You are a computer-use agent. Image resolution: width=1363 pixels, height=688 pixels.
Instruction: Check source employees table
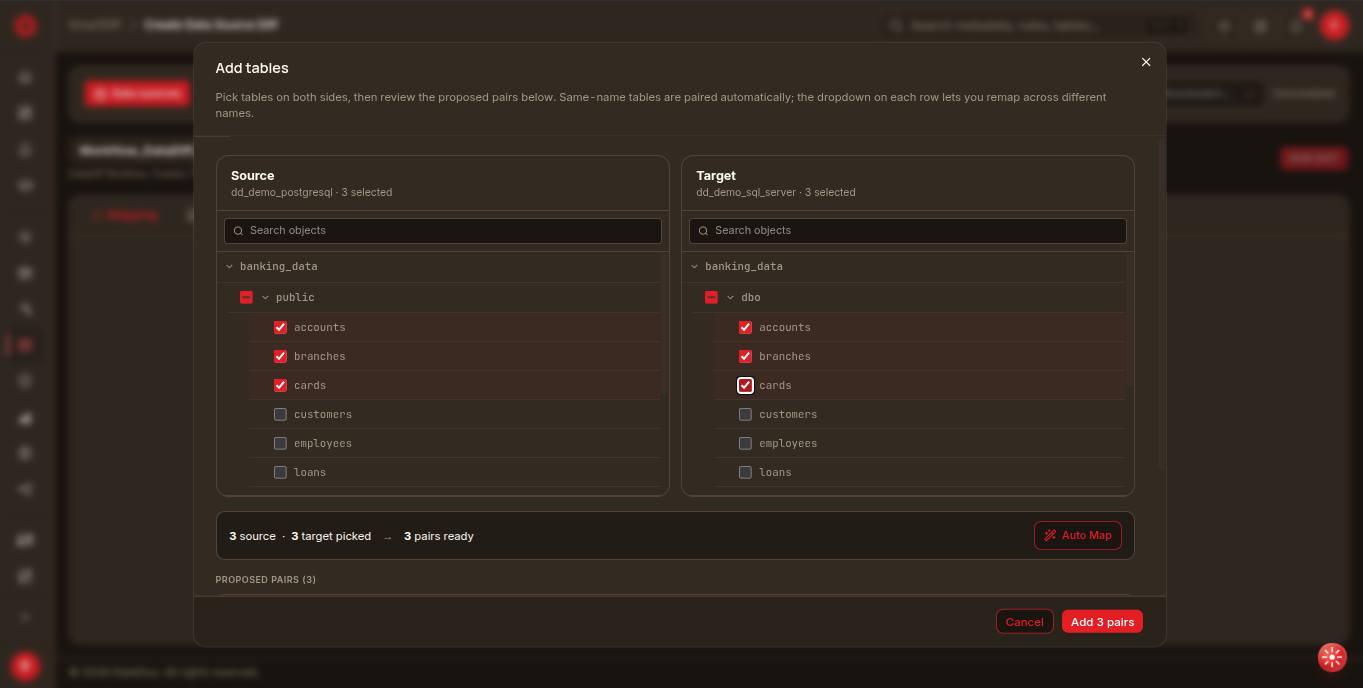(280, 443)
